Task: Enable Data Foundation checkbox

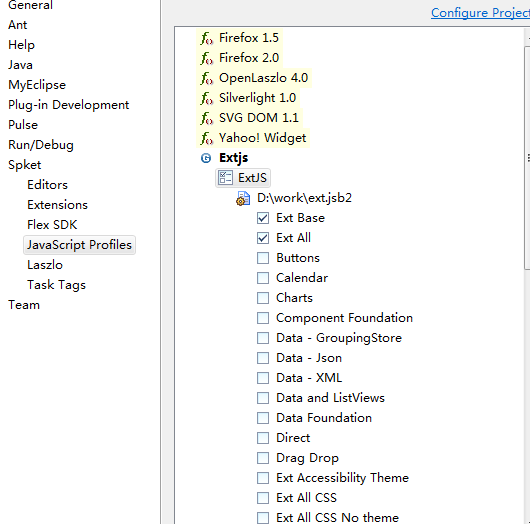Action: coord(263,418)
